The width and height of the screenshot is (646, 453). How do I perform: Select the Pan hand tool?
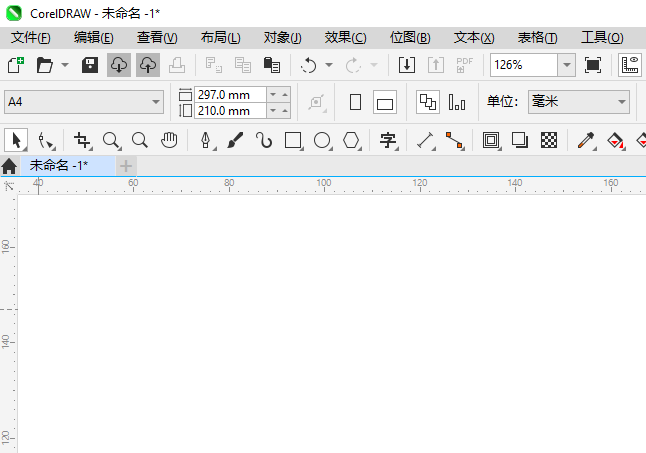tap(169, 140)
